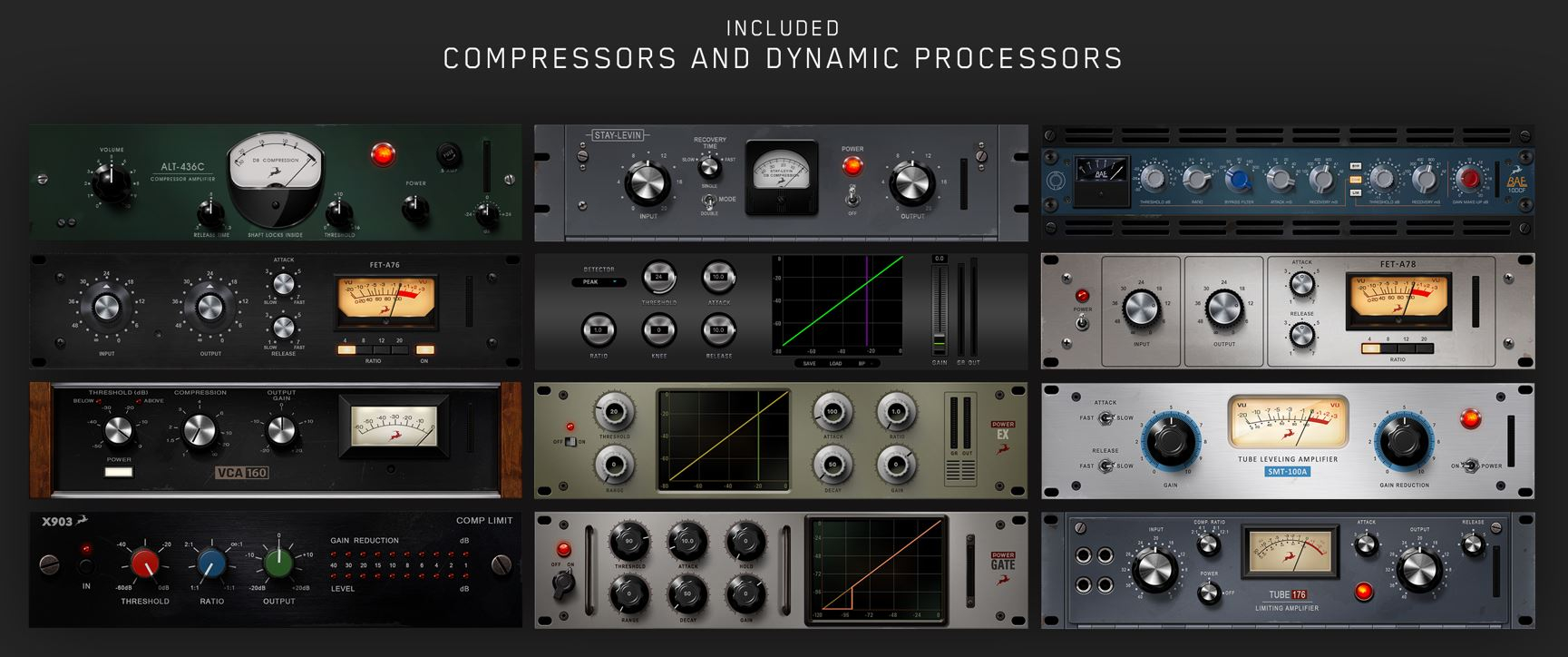This screenshot has height=657, width=1568.
Task: Select ratio 12 on the FET-A76
Action: [381, 349]
